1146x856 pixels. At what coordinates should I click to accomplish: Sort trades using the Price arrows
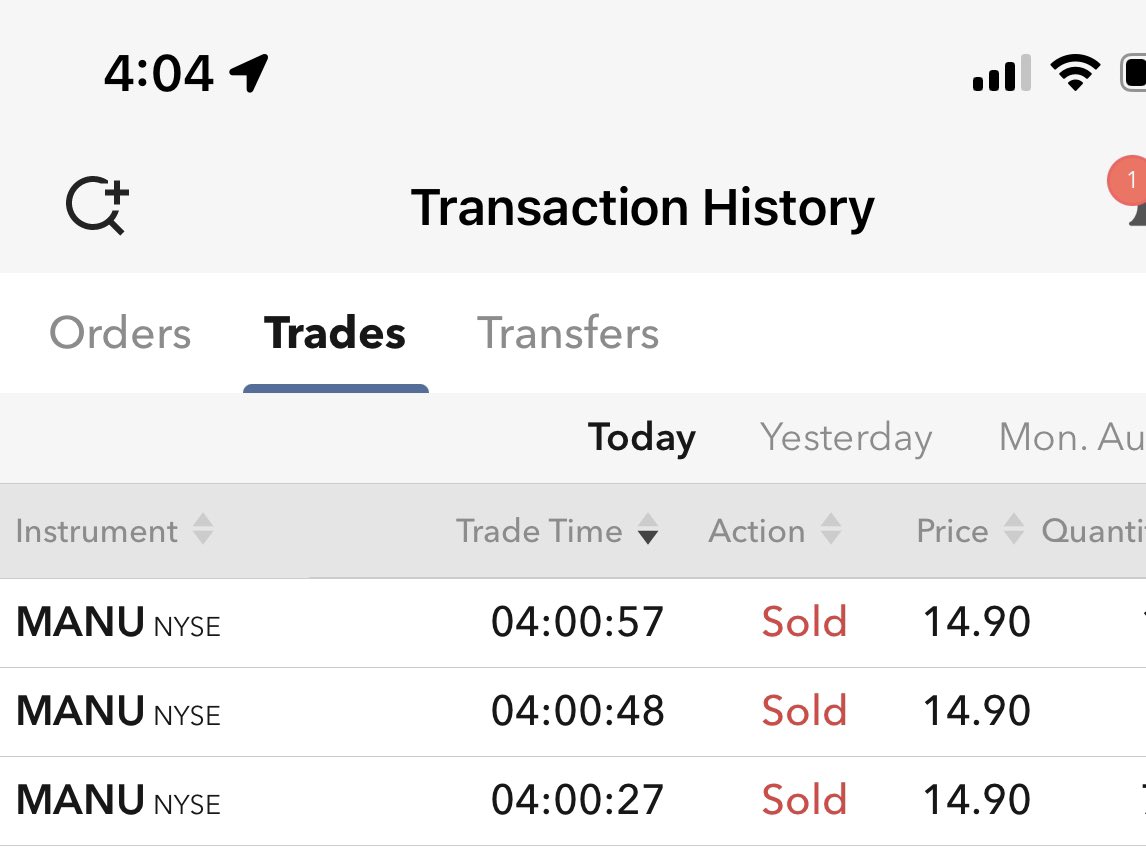pos(1014,530)
